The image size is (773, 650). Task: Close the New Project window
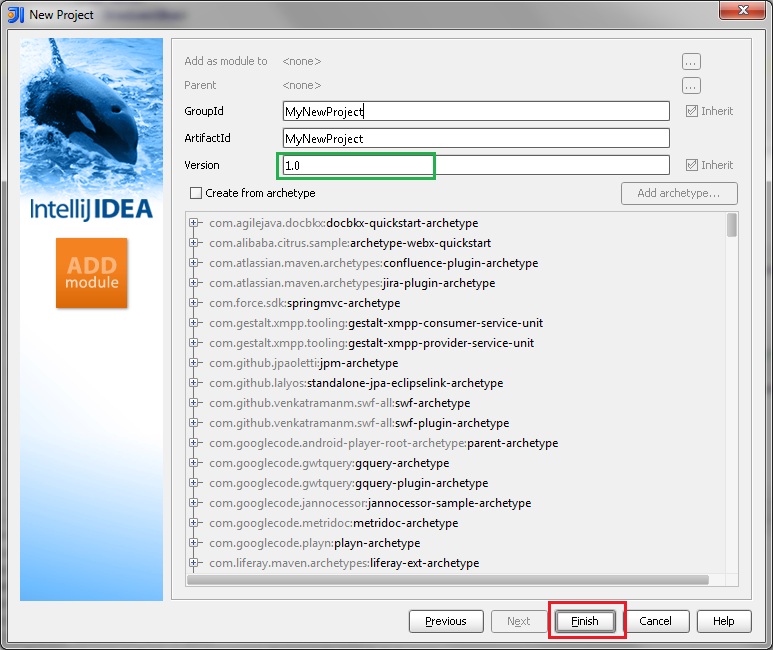click(743, 10)
